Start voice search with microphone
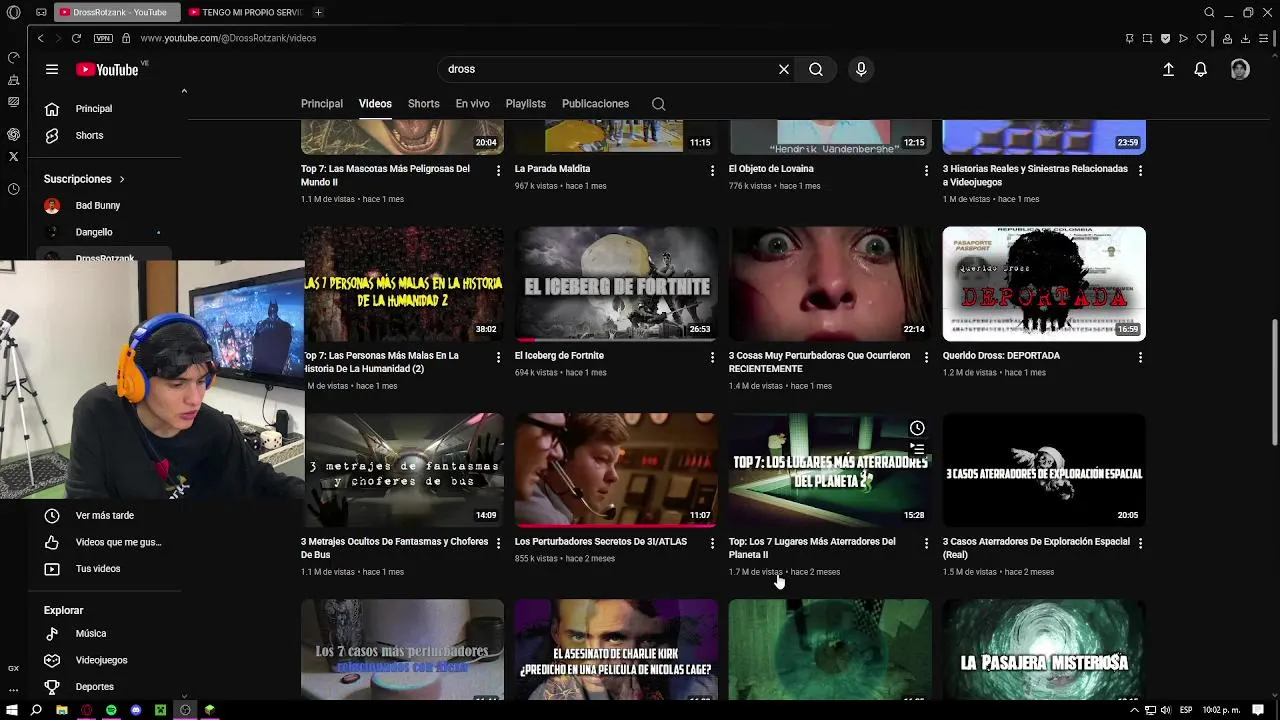1280x720 pixels. (x=861, y=69)
